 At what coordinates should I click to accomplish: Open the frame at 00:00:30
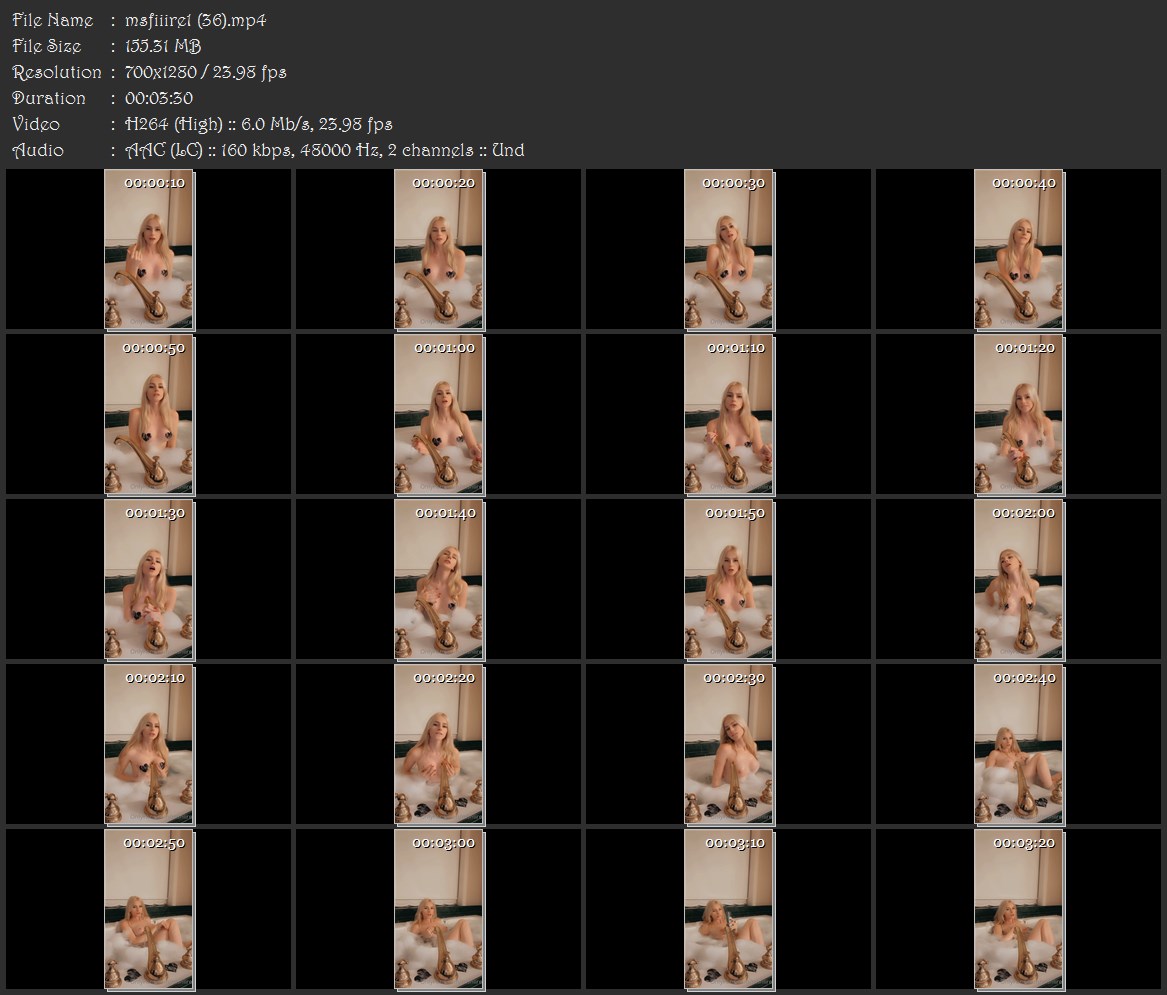729,249
